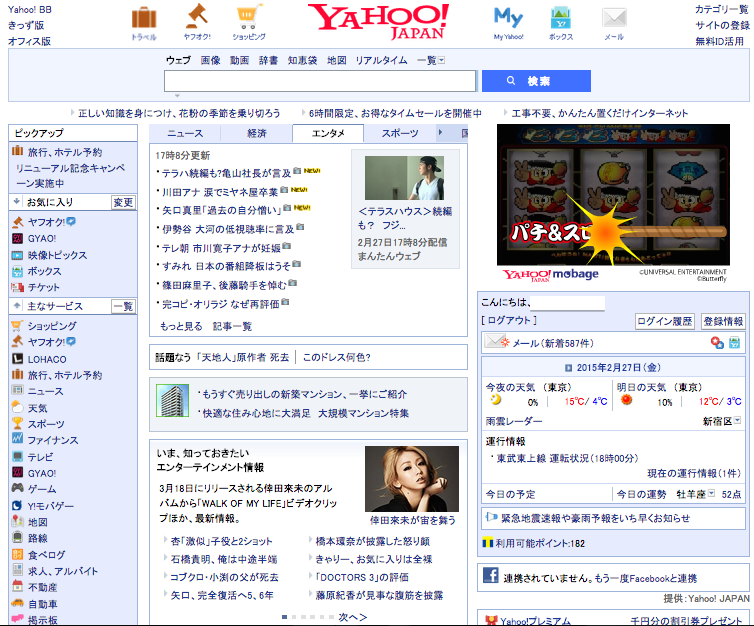Screen dimensions: 754x626
Task: Collapse the 主なサービス section arrow
Action: 17,306
